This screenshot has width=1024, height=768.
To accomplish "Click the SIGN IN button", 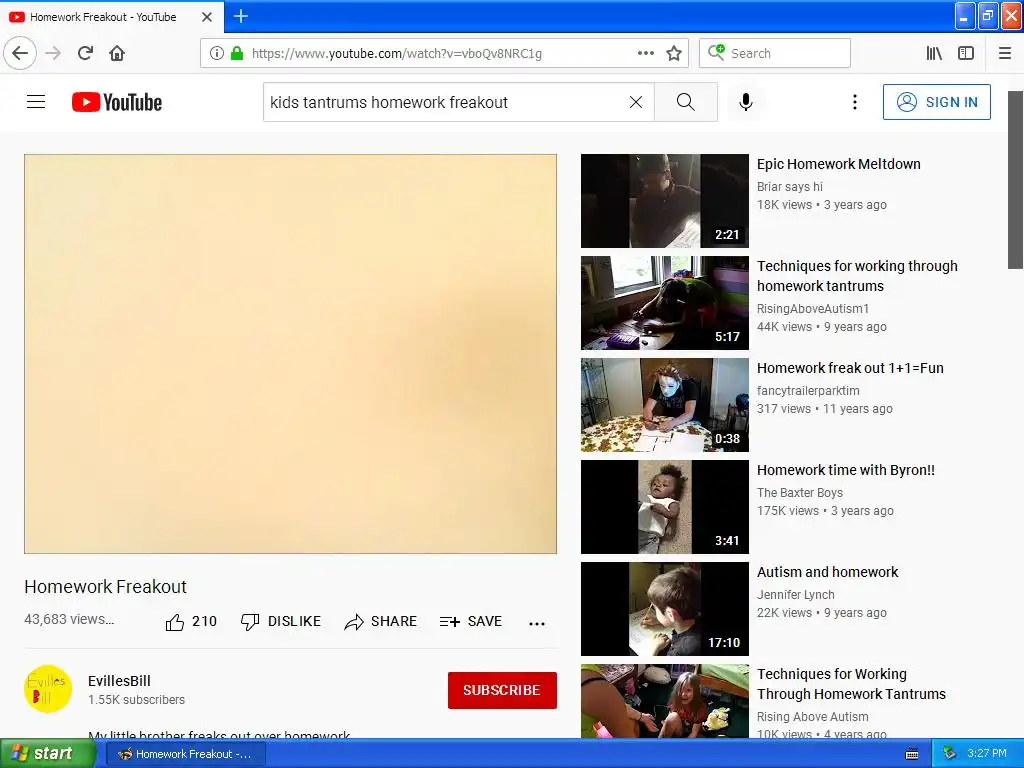I will point(936,102).
